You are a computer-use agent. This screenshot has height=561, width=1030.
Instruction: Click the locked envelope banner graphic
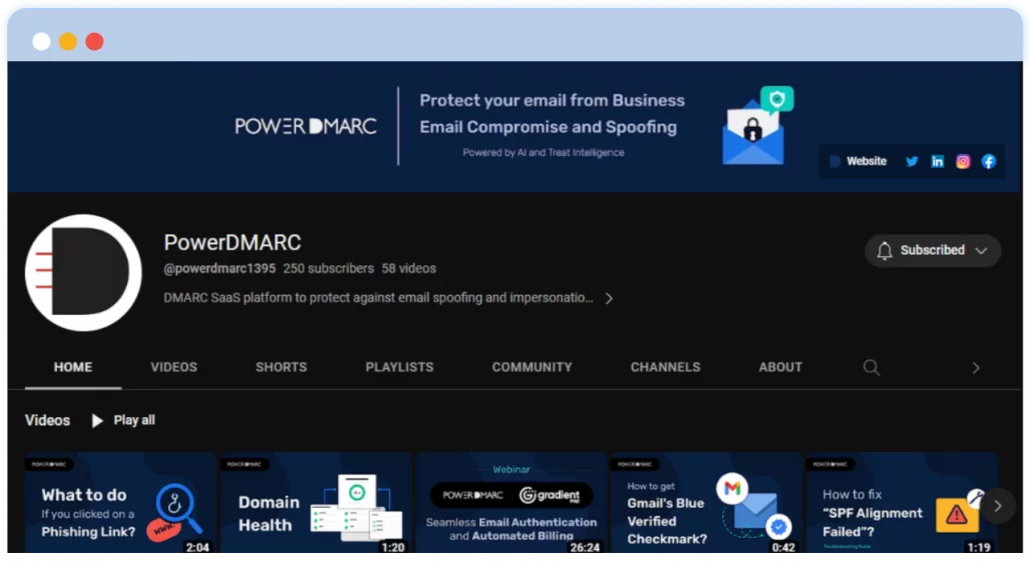(757, 126)
